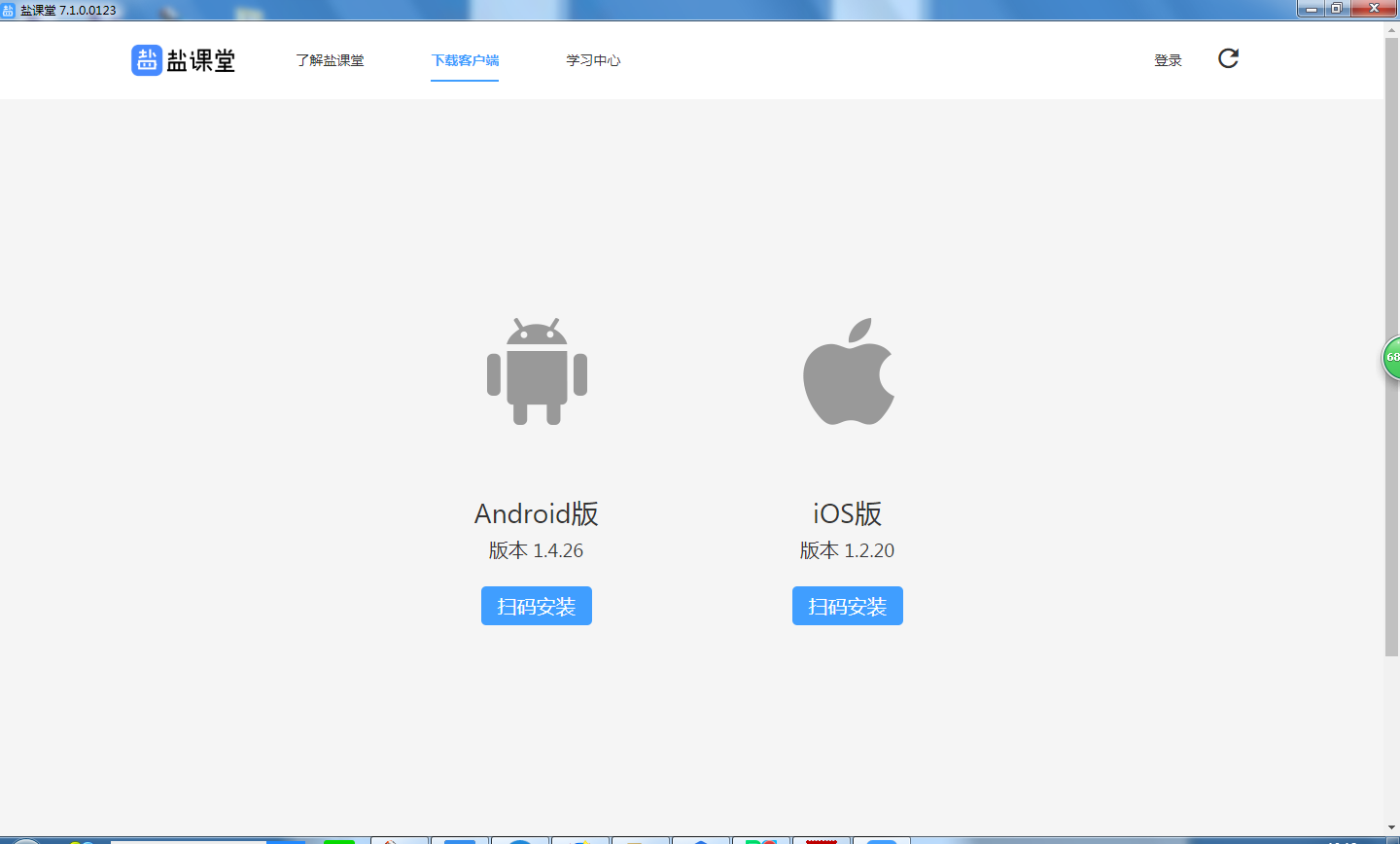
Task: Click 扫码安装 under Android版
Action: click(x=537, y=606)
